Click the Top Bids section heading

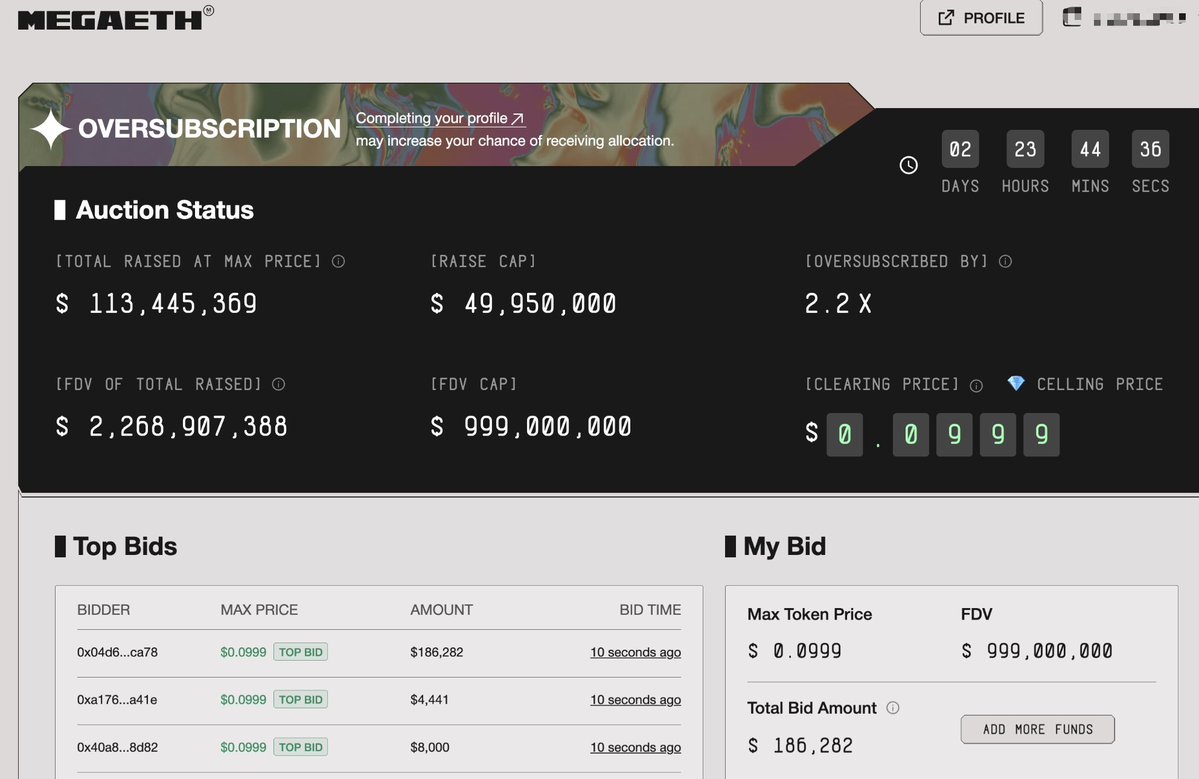(116, 547)
